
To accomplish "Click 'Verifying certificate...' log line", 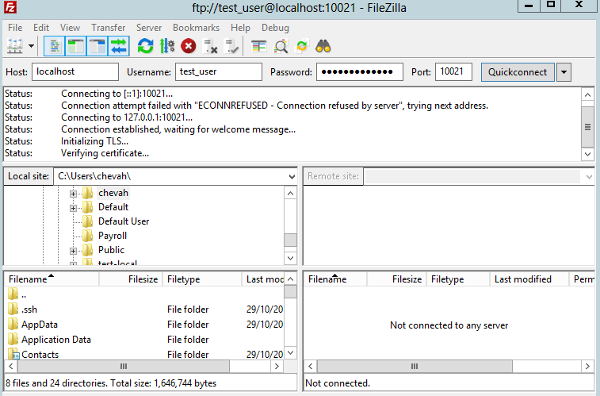I will 105,153.
